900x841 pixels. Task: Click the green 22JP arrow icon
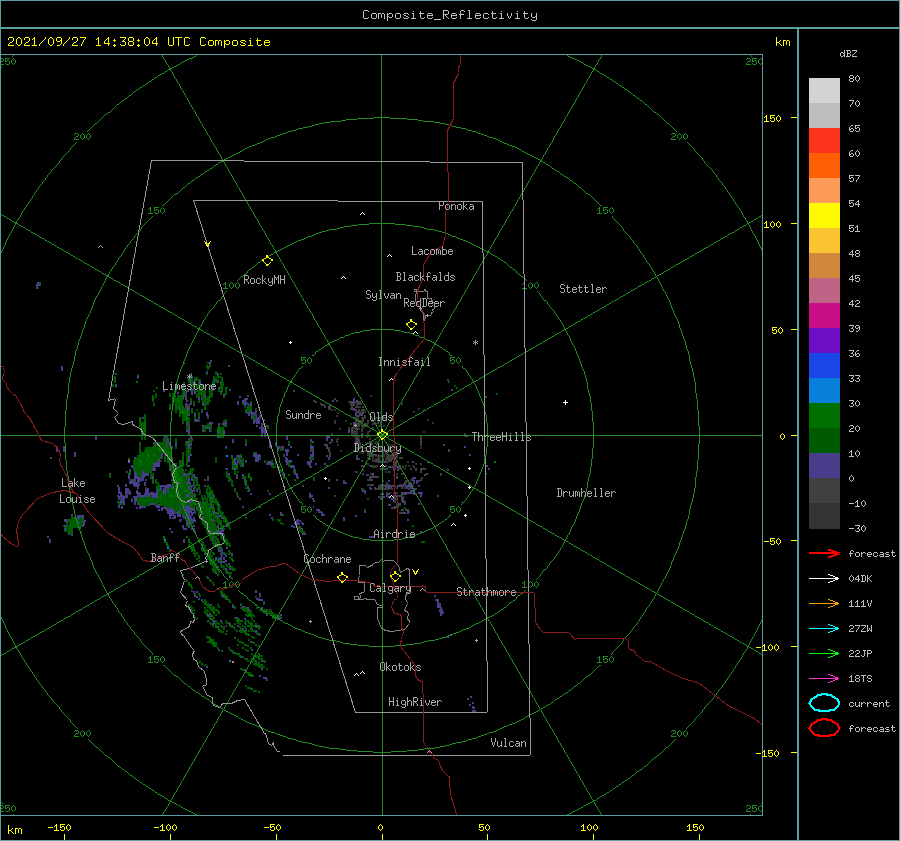point(824,653)
